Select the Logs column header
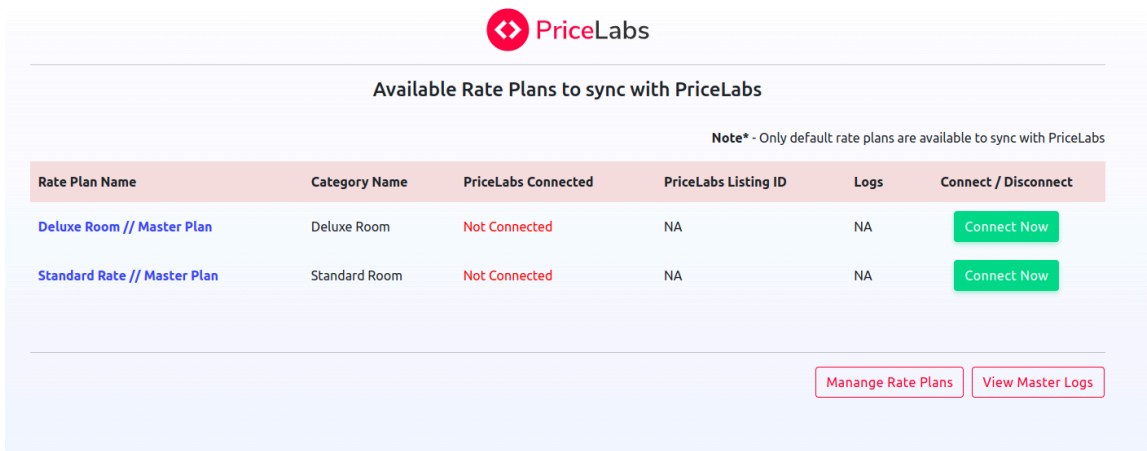This screenshot has height=451, width=1147. 868,182
